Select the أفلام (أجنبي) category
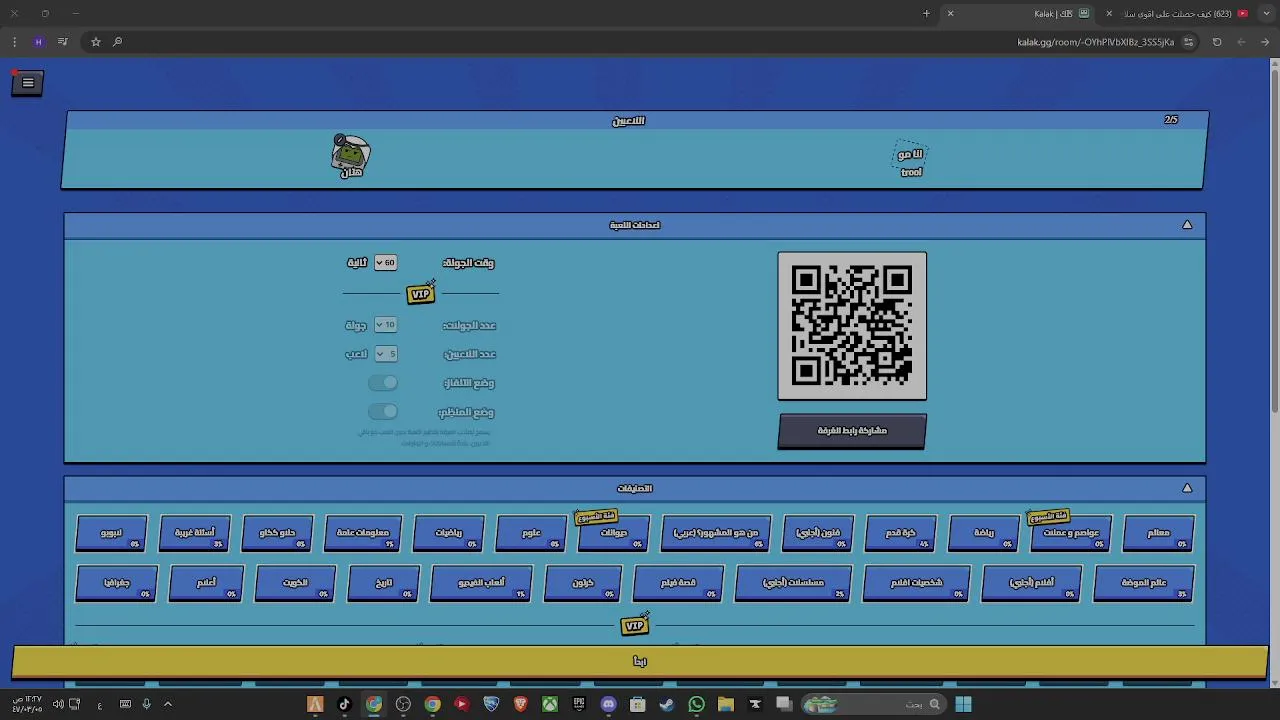 [1031, 583]
